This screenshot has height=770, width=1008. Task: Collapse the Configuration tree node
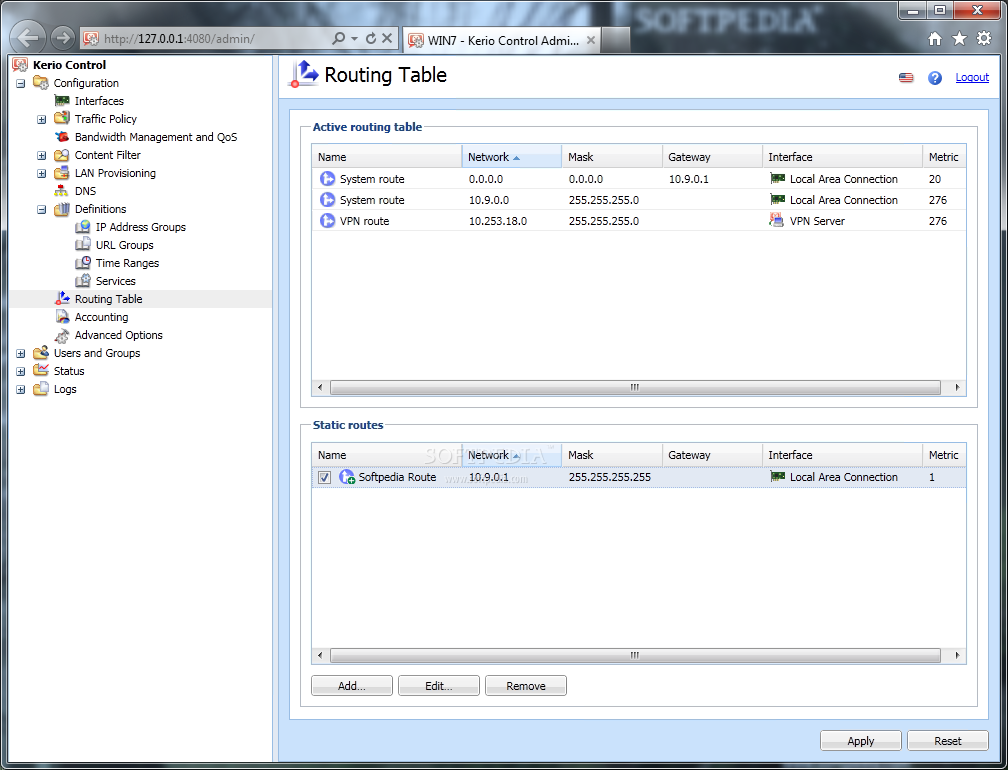point(21,83)
